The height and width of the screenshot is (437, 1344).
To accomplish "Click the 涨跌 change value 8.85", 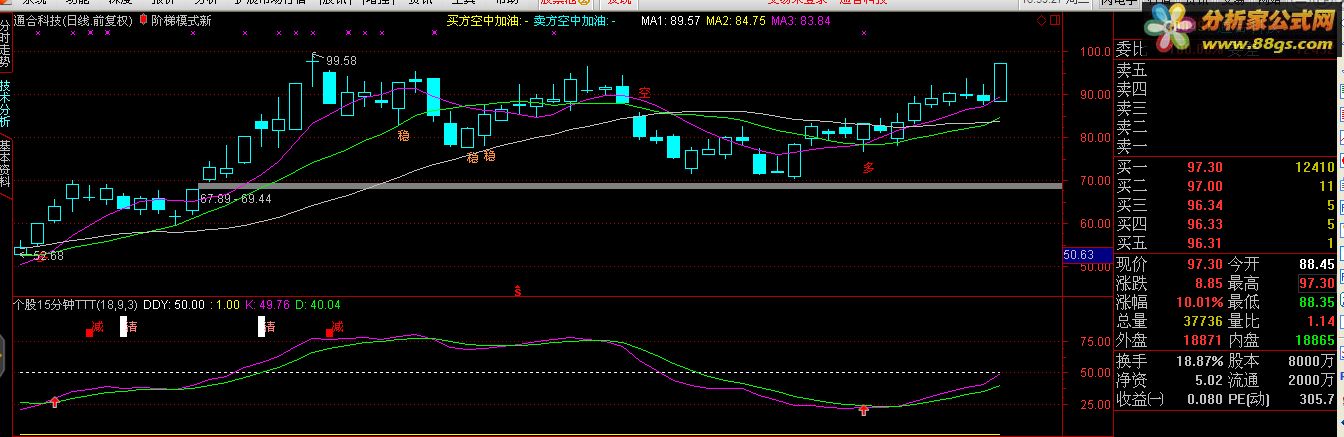I will [x=1208, y=283].
